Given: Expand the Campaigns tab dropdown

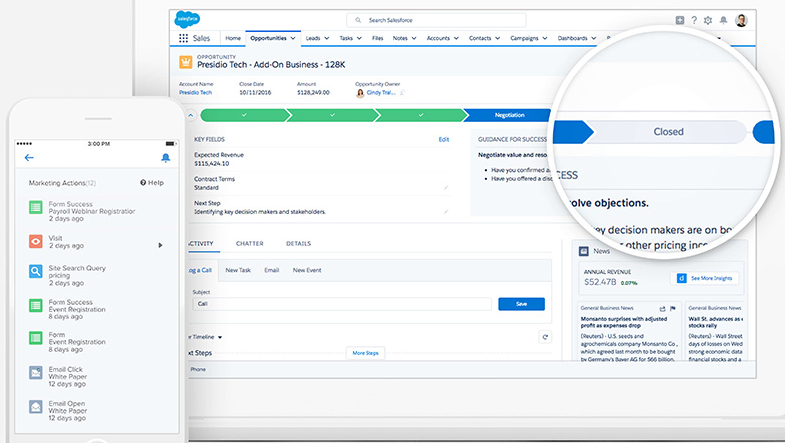Looking at the screenshot, I should pos(545,38).
